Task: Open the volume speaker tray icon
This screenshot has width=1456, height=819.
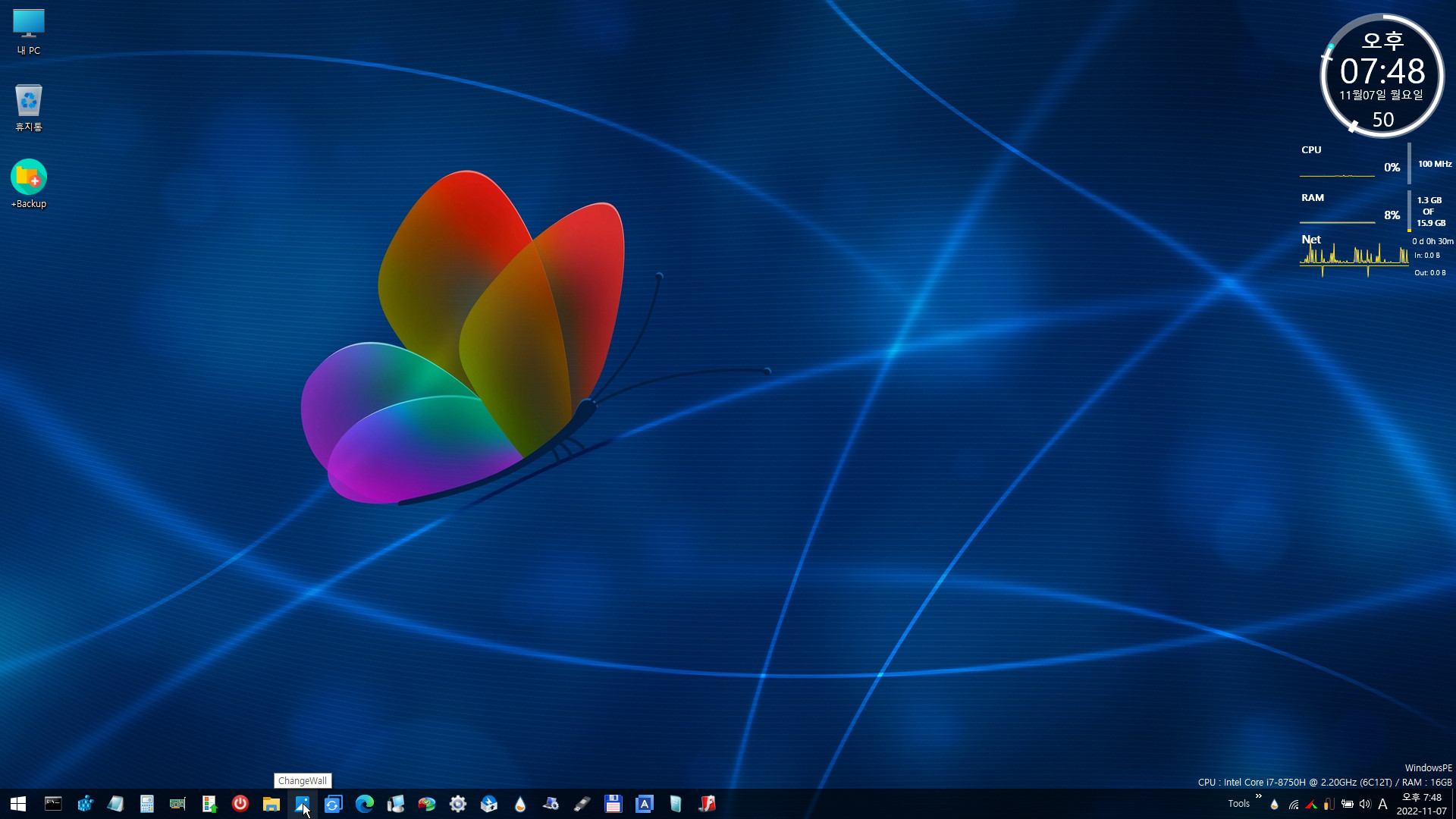Action: tap(1365, 805)
